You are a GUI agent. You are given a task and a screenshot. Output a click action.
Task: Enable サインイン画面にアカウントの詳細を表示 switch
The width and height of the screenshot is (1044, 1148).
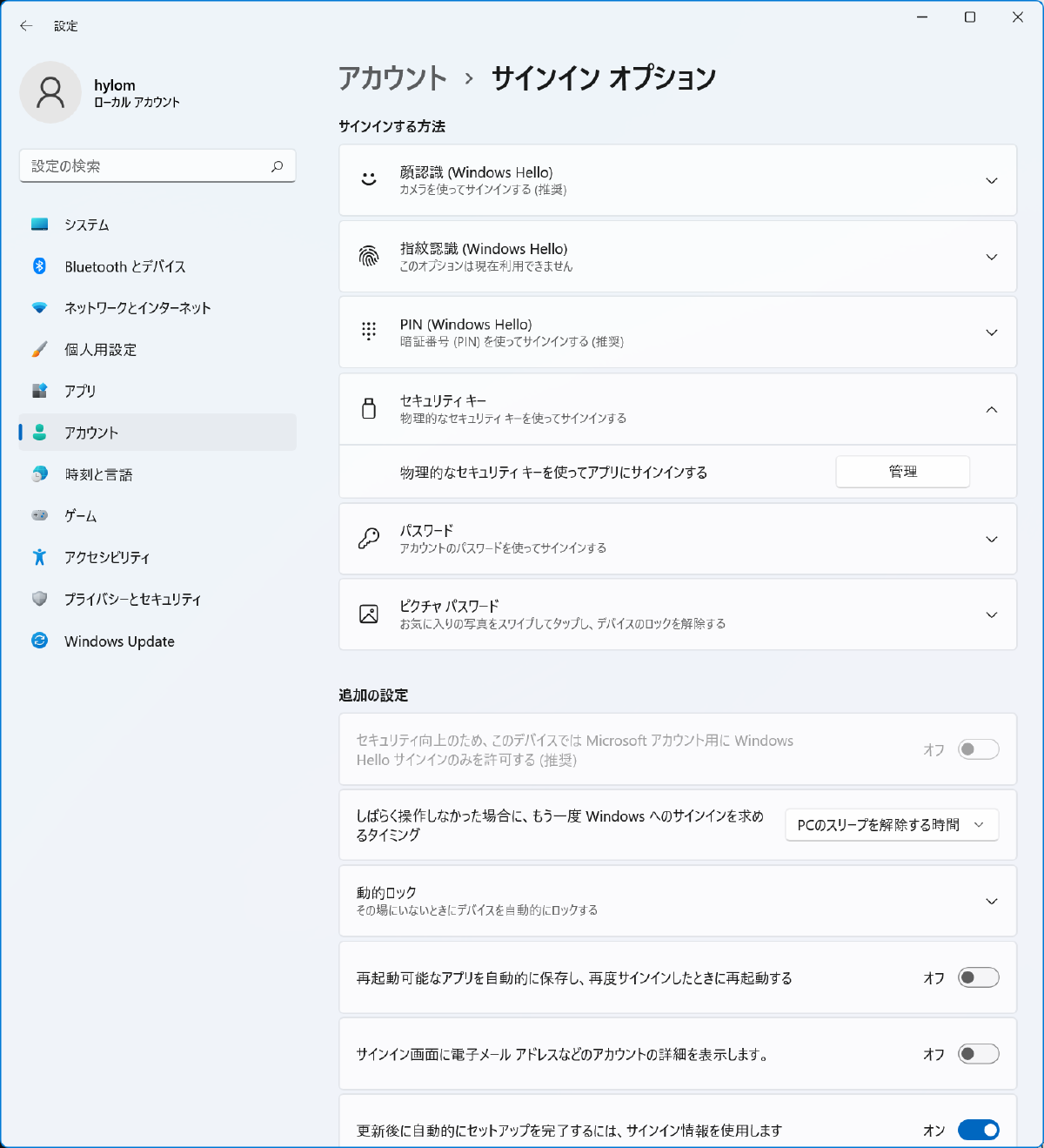pos(978,1054)
